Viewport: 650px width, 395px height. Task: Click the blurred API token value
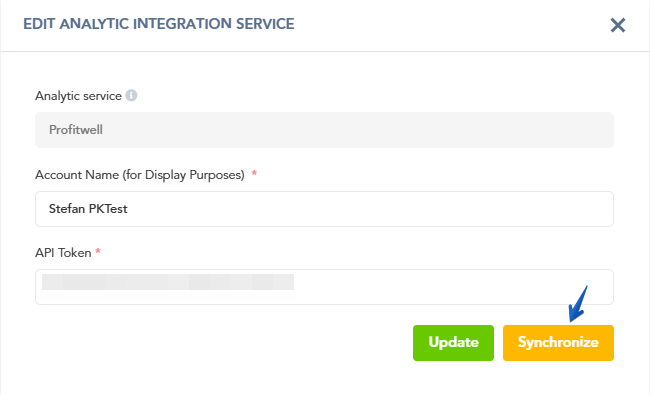click(168, 282)
